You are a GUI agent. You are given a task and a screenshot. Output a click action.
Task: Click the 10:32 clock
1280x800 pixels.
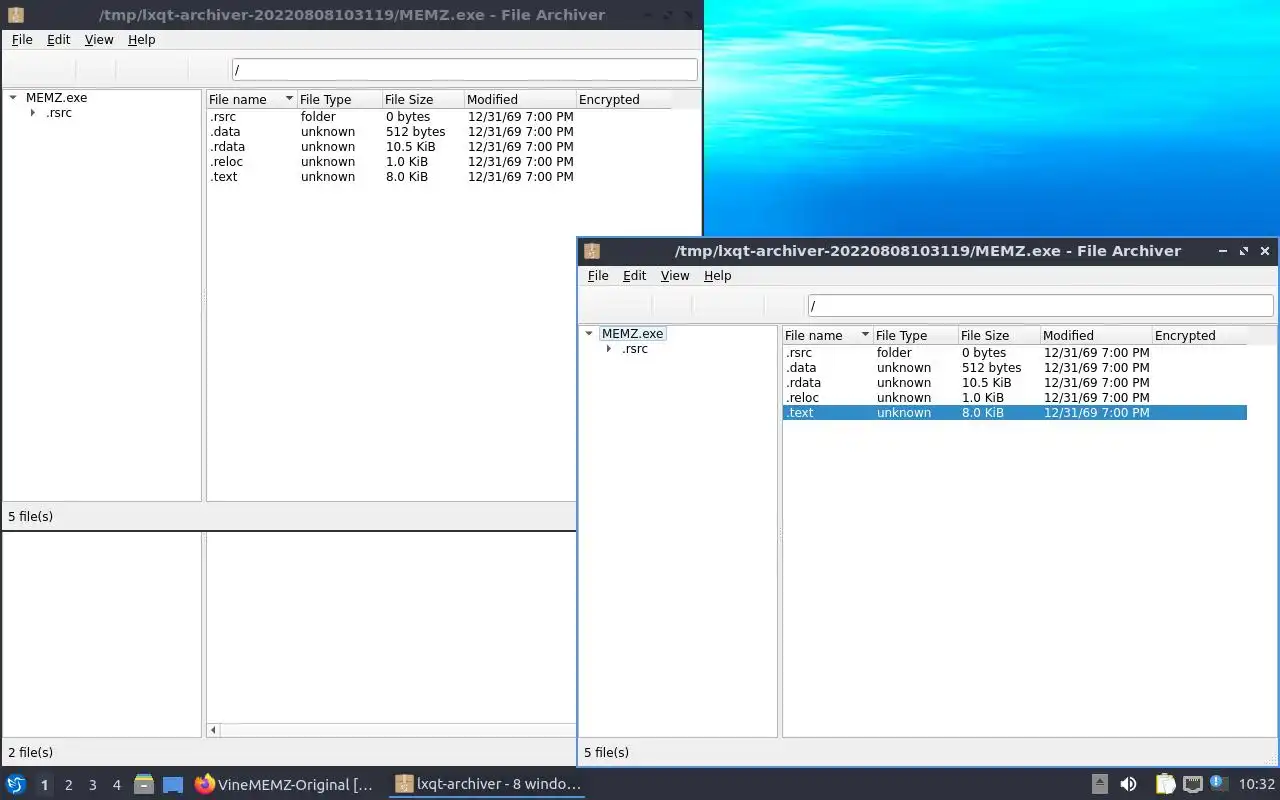[1256, 785]
